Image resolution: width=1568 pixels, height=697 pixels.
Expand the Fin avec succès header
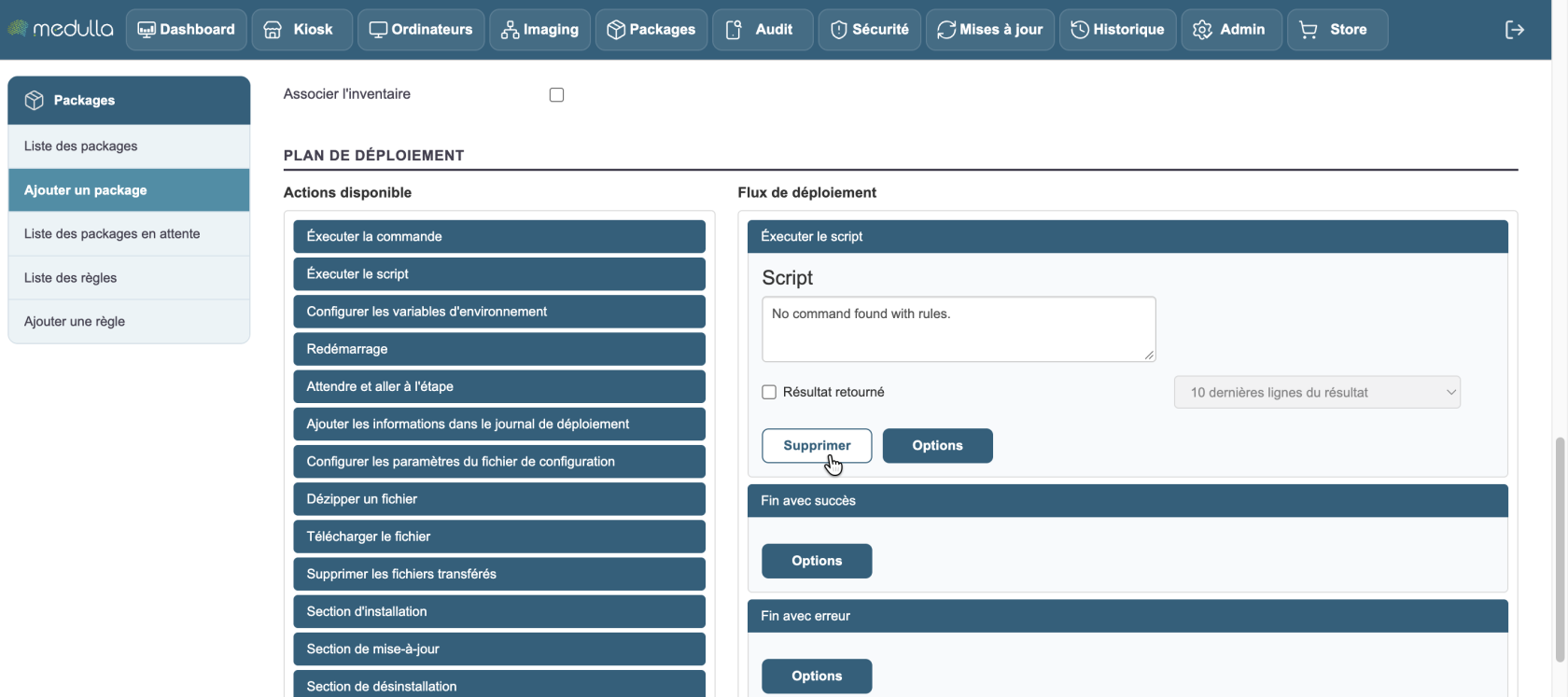(x=1127, y=501)
